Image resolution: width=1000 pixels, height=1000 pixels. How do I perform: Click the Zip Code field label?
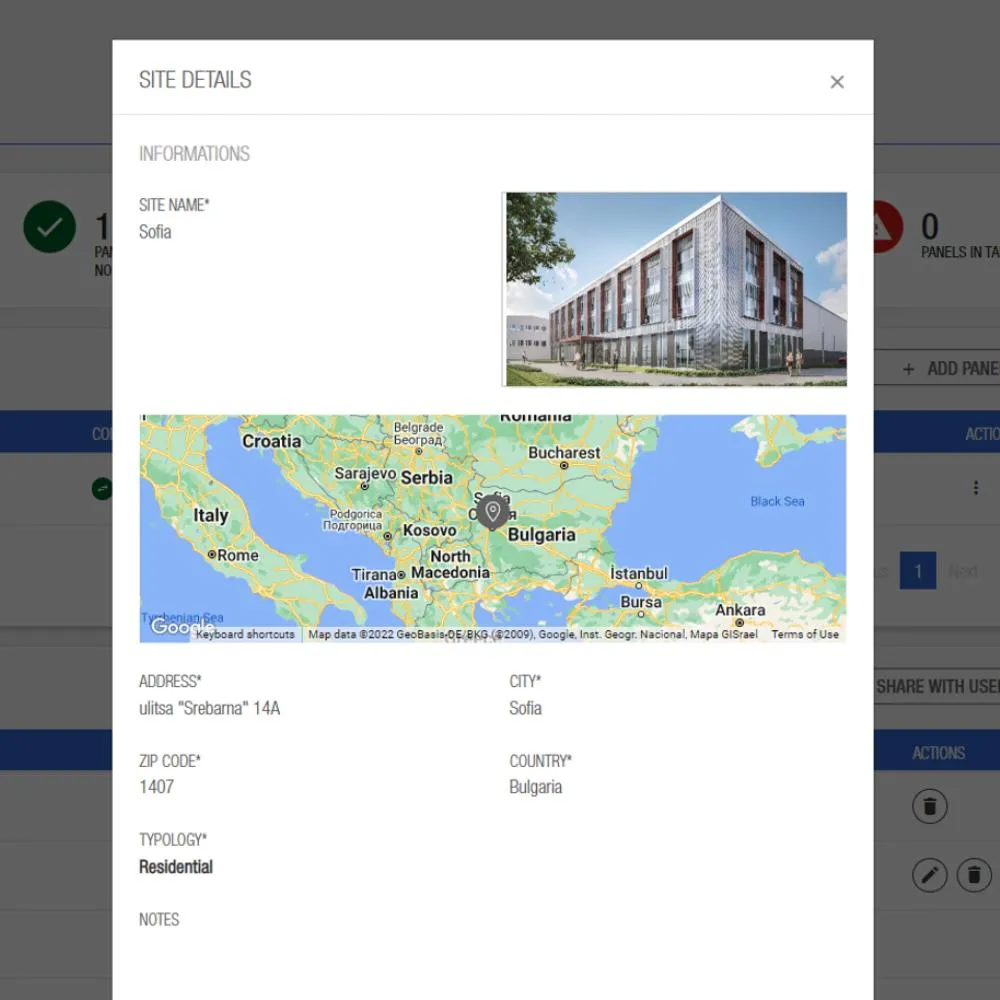click(x=170, y=761)
